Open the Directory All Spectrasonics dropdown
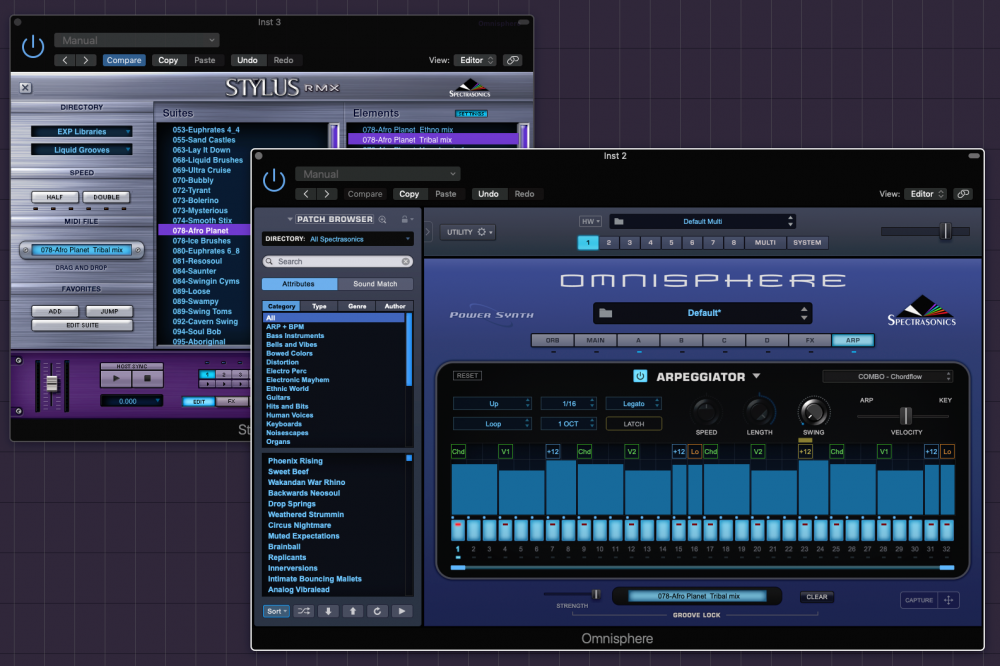The width and height of the screenshot is (1000, 666). click(337, 239)
